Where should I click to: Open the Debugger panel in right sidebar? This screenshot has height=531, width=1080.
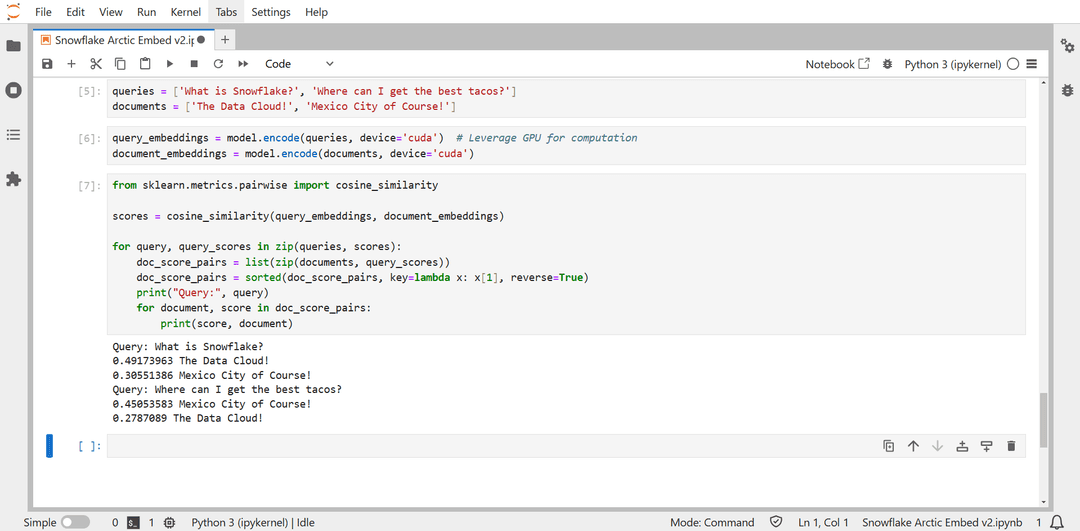pyautogui.click(x=1067, y=90)
